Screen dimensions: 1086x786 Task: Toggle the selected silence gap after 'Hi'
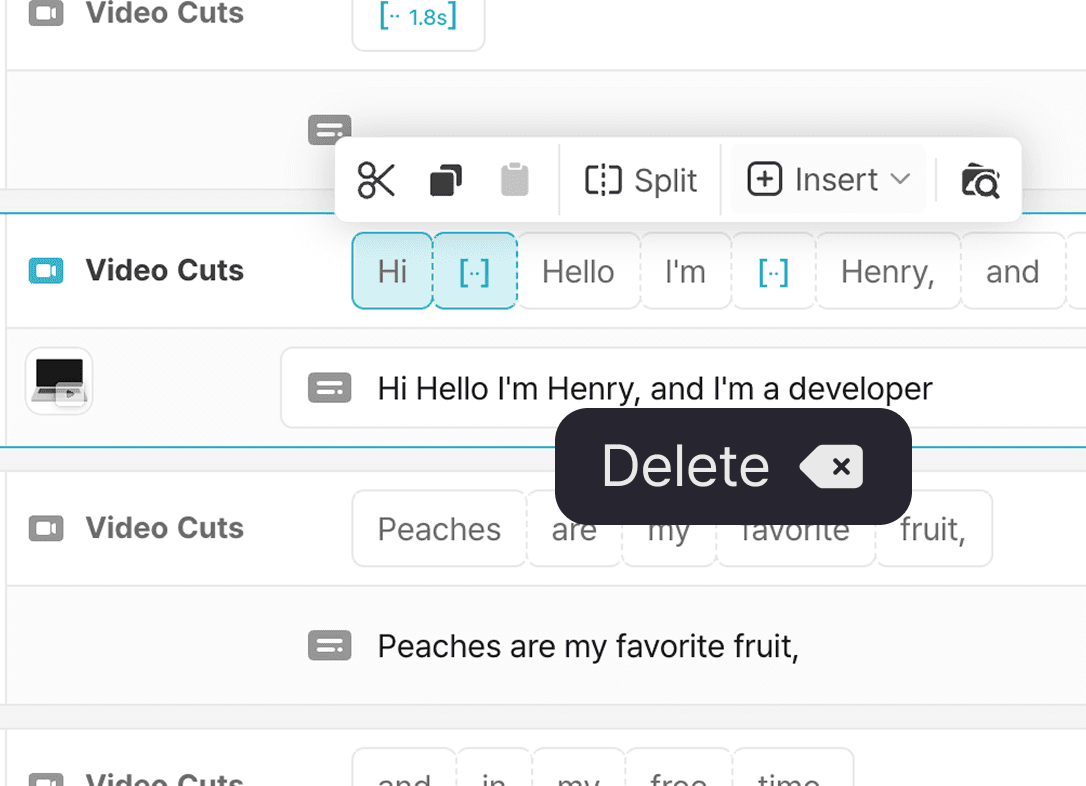[x=474, y=272]
